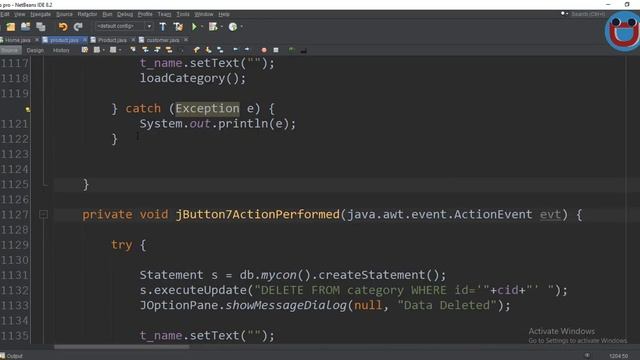Switch to the customer.java tab
Image resolution: width=640 pixels, height=360 pixels.
click(x=162, y=40)
